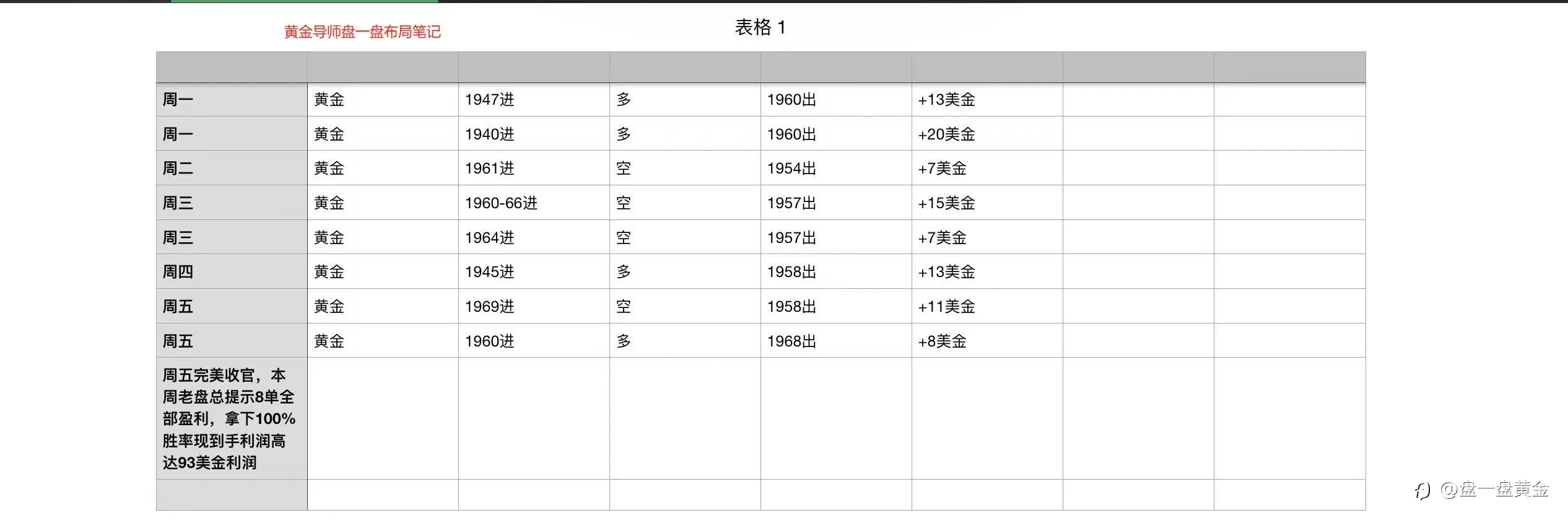Click the 周四 row header cell

tap(232, 271)
